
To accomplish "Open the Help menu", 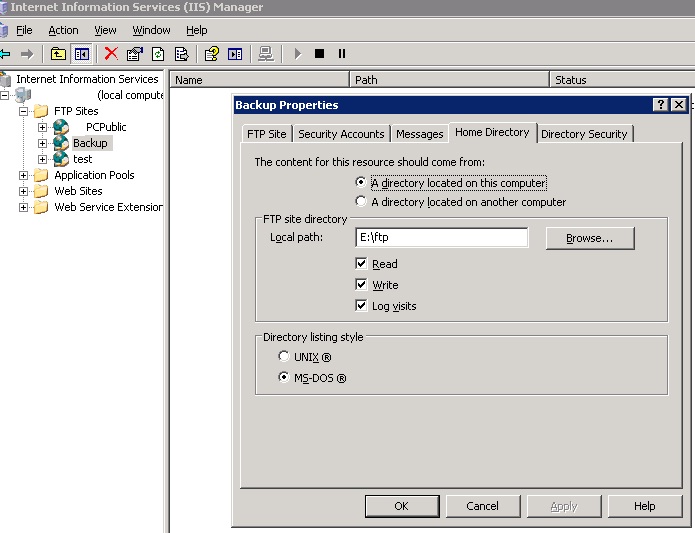I will (196, 30).
